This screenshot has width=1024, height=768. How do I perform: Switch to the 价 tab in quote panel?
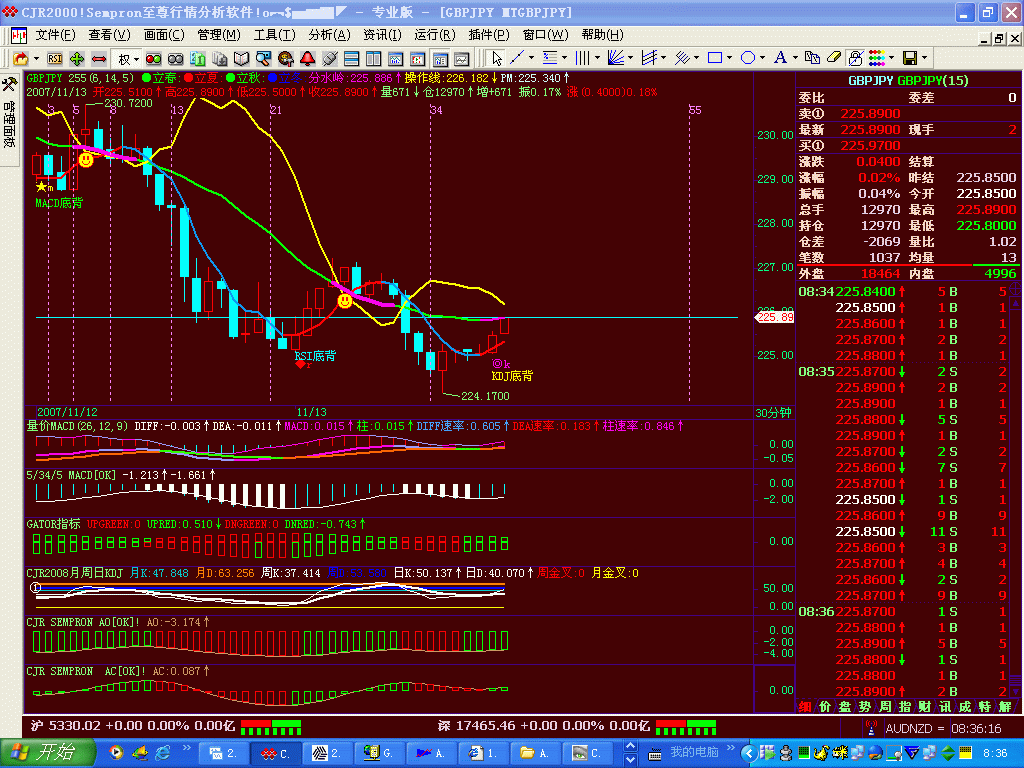point(825,707)
